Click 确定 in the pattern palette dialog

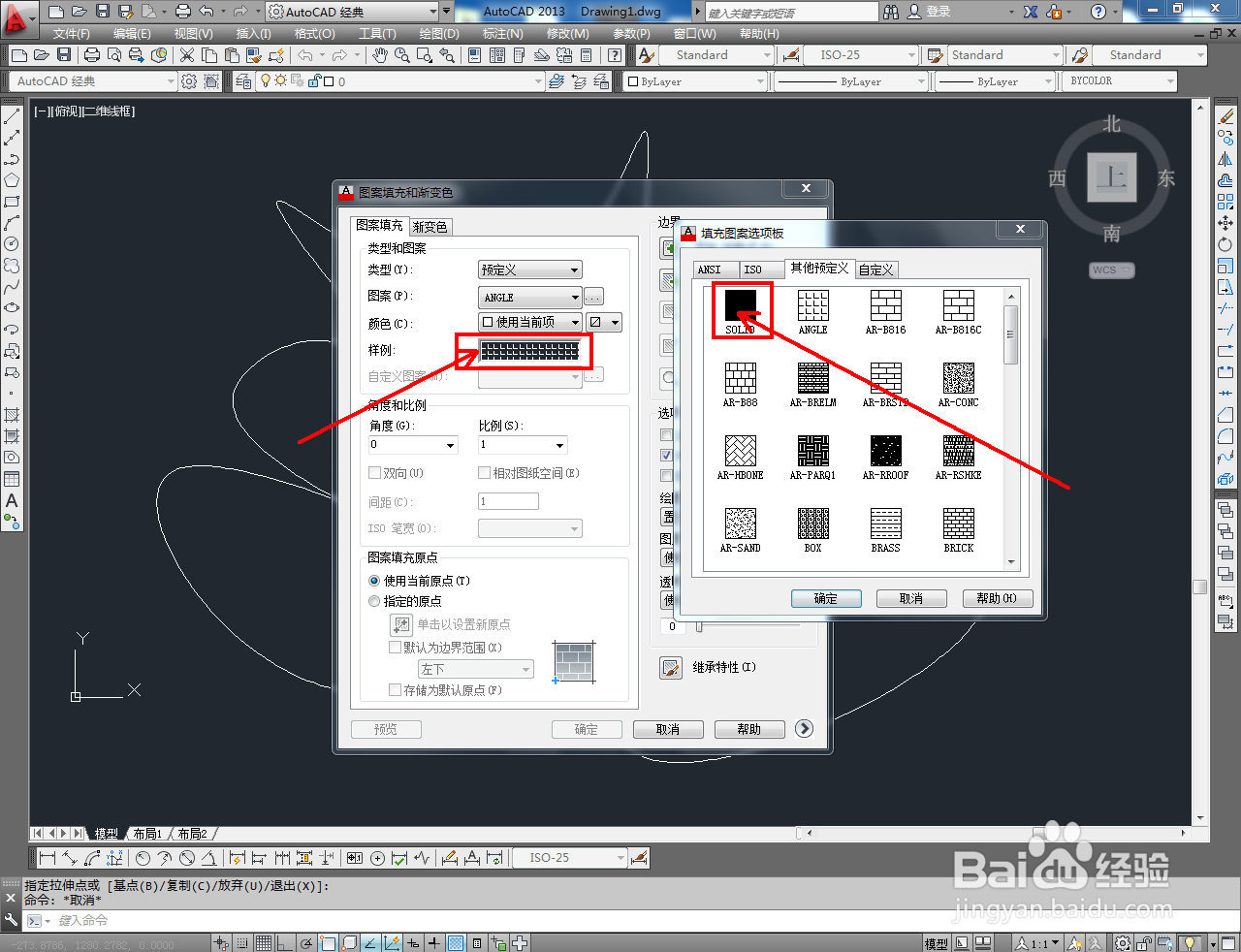coord(826,598)
